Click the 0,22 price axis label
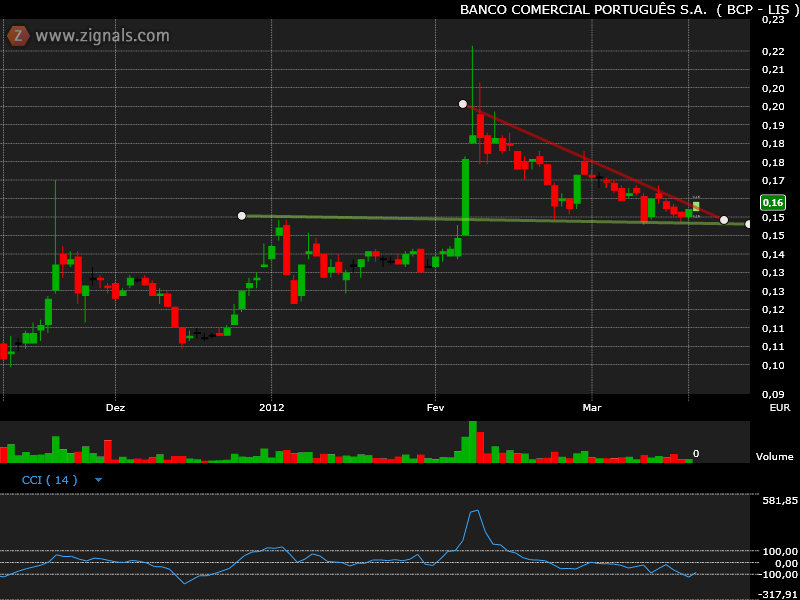Screen dimensions: 800x600 [x=772, y=51]
